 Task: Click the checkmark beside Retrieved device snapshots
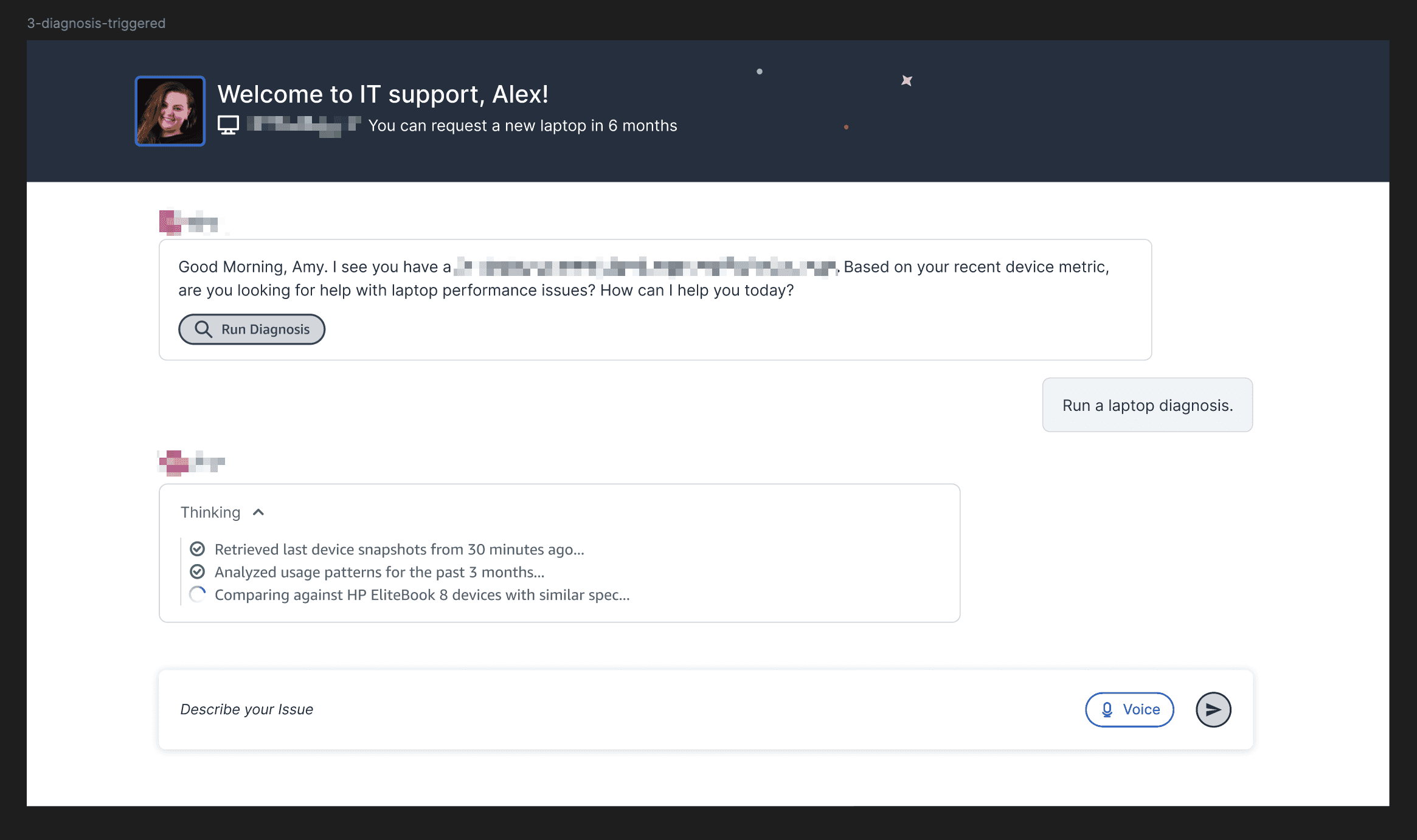198,549
